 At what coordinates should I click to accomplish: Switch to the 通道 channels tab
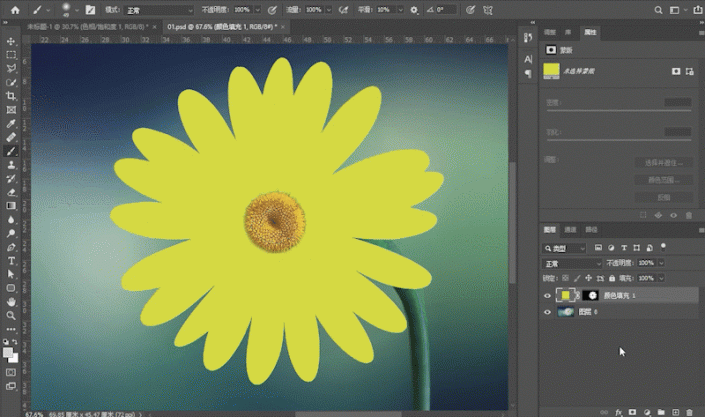570,229
